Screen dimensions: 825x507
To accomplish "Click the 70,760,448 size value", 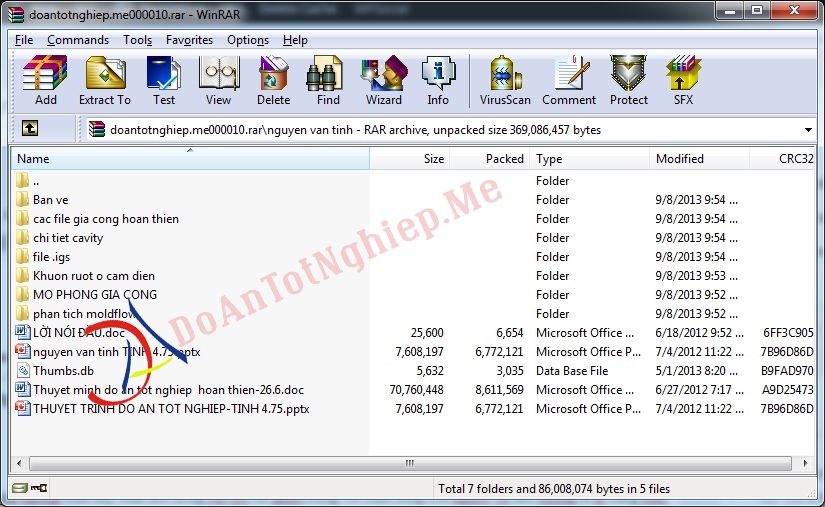I will 416,389.
